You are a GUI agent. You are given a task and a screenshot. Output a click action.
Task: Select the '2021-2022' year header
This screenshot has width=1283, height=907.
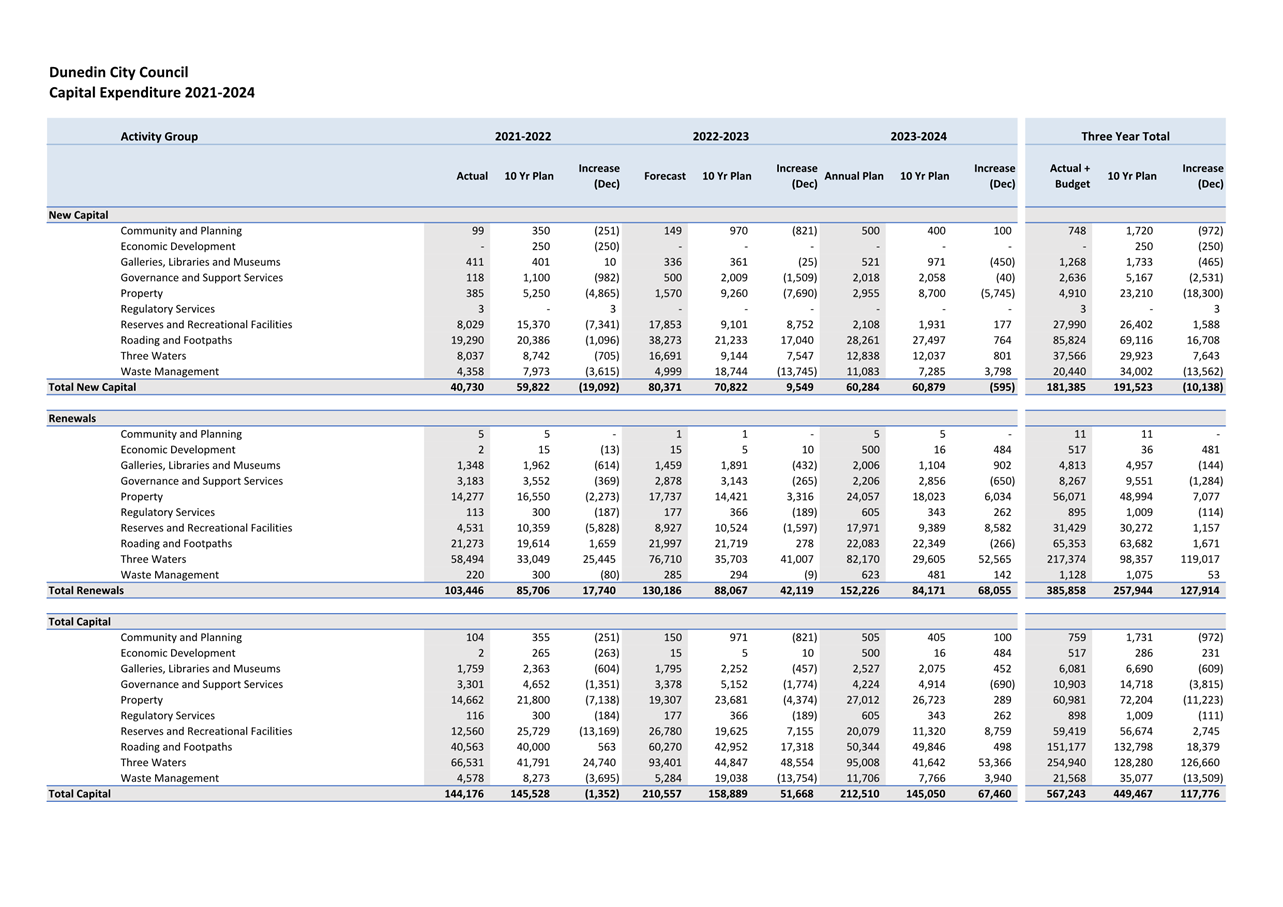(523, 136)
